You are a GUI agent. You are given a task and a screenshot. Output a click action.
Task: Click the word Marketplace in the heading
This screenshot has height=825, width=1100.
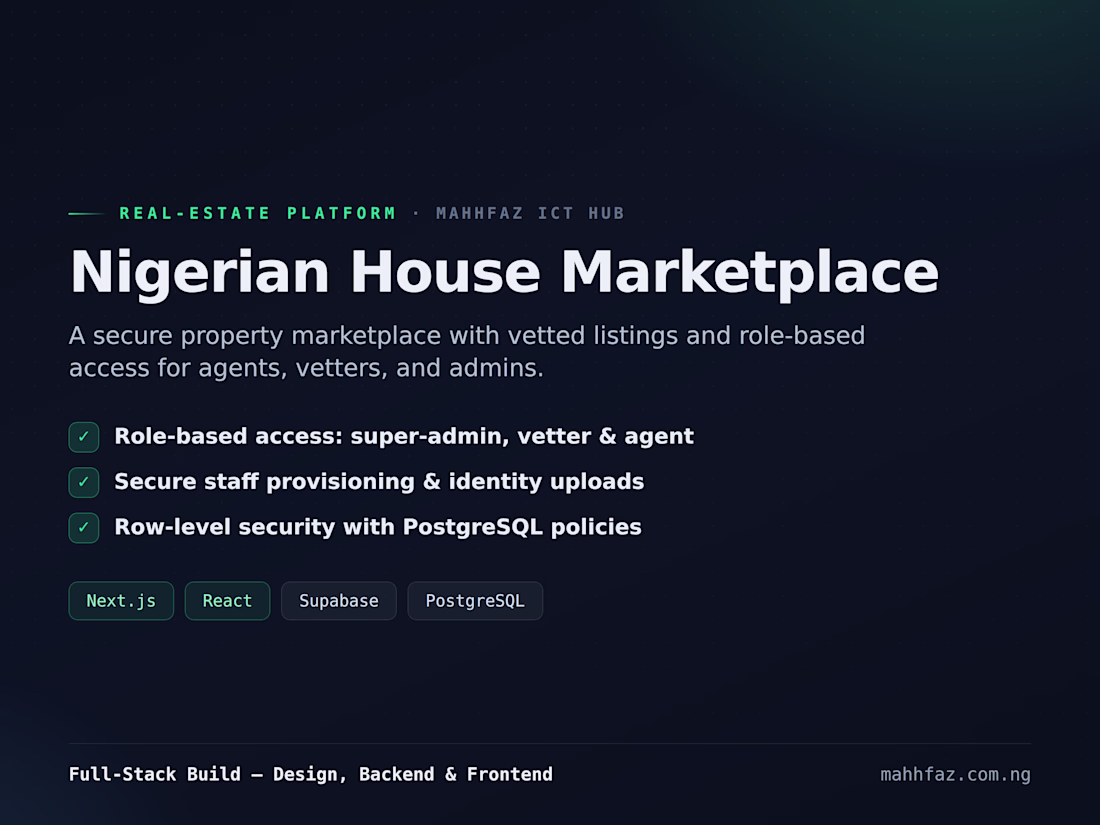click(750, 274)
